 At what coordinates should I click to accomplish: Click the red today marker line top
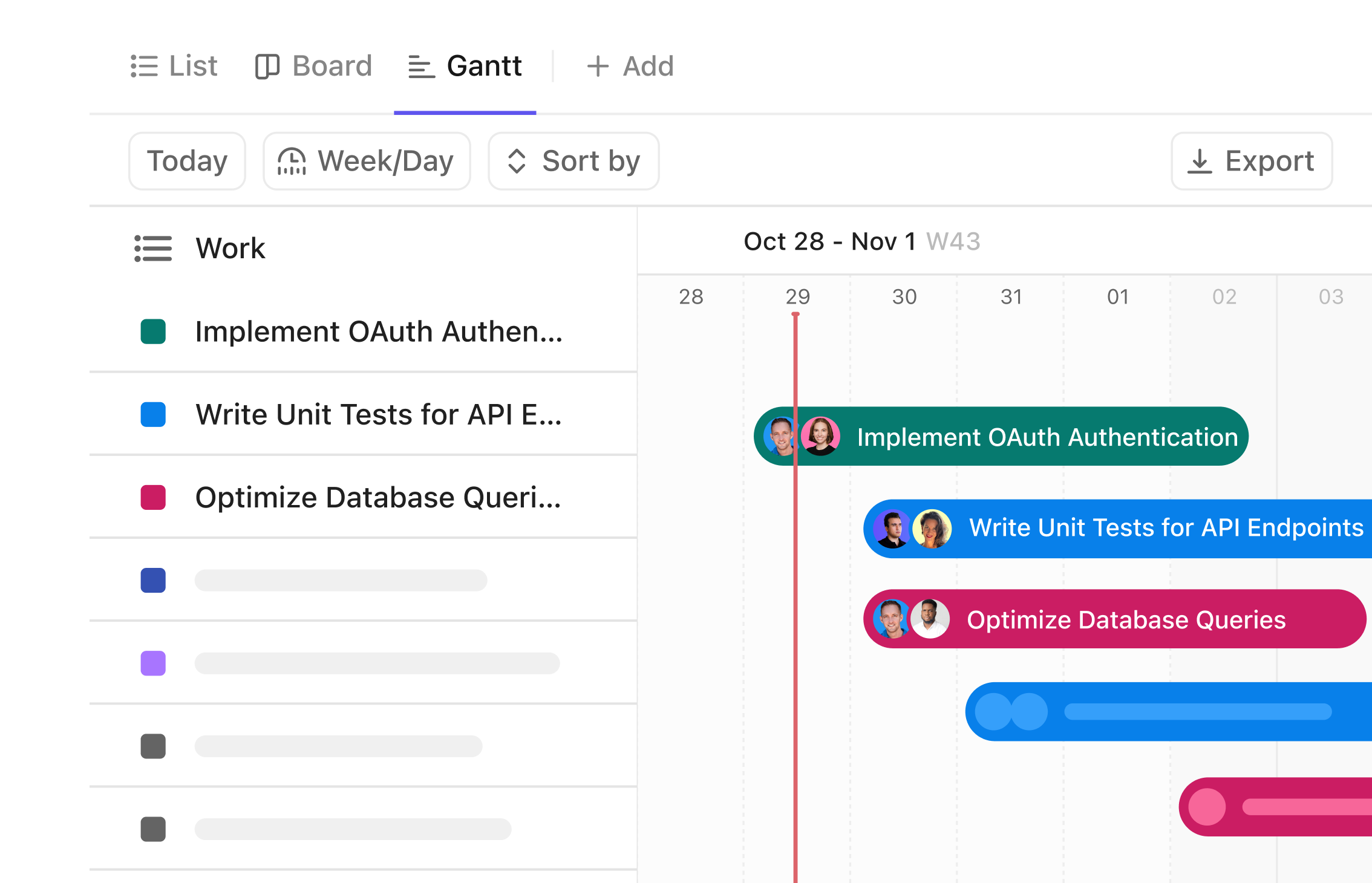point(795,314)
